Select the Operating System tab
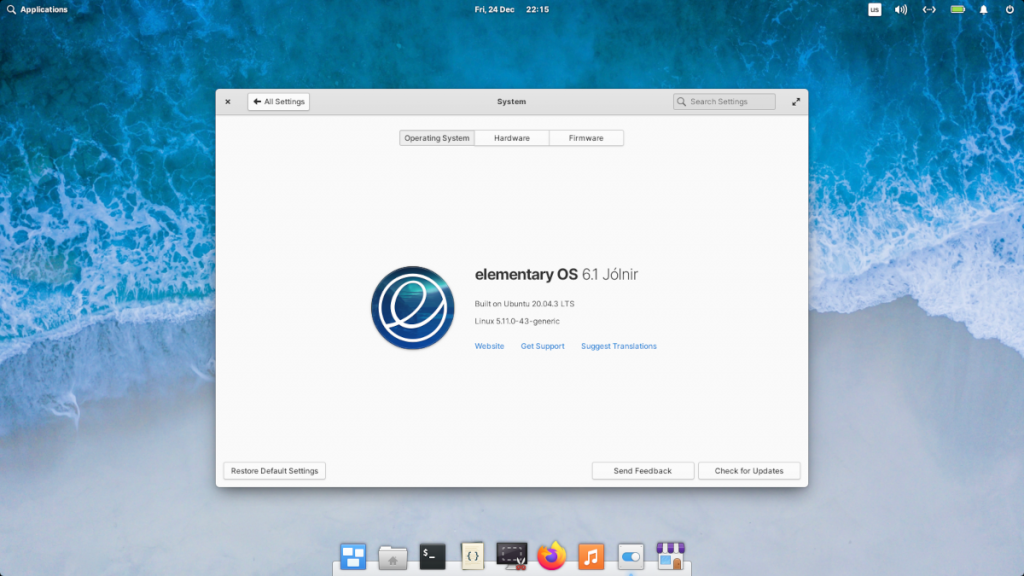This screenshot has height=576, width=1024. click(437, 137)
